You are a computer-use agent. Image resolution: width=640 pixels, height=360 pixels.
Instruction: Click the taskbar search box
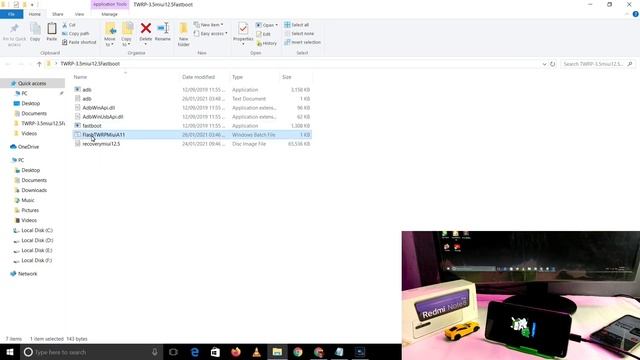pos(91,352)
